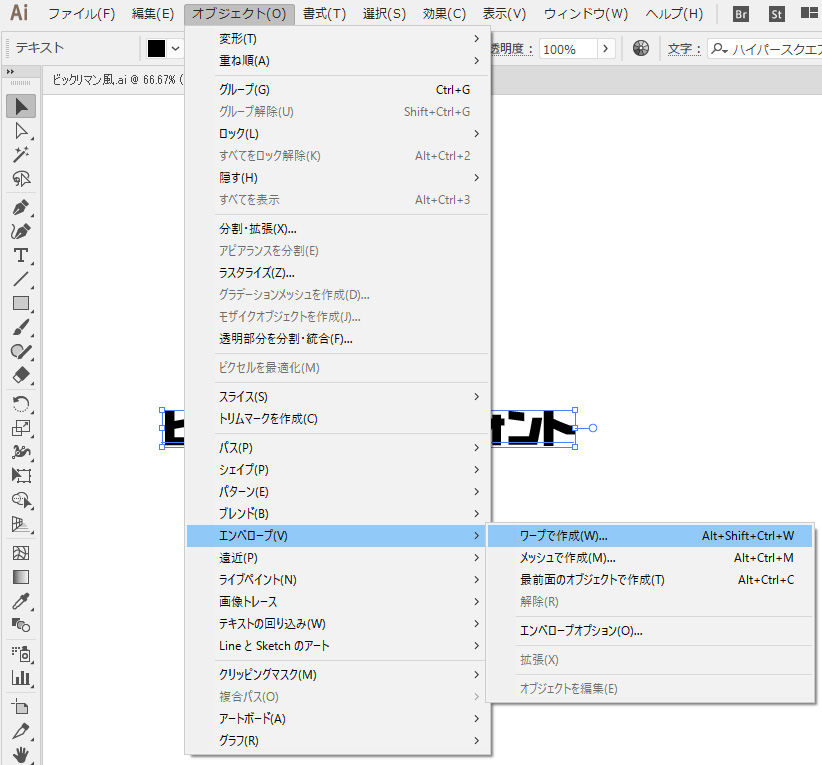Choose 最前面のオブジェクトで作成(T) entry
The height and width of the screenshot is (765, 822).
pyautogui.click(x=650, y=580)
